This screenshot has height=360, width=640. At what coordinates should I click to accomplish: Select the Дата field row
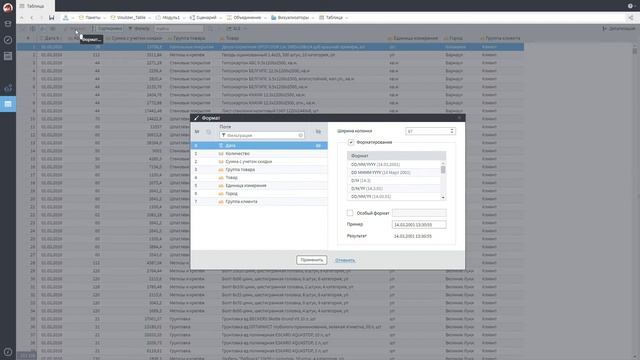point(259,145)
